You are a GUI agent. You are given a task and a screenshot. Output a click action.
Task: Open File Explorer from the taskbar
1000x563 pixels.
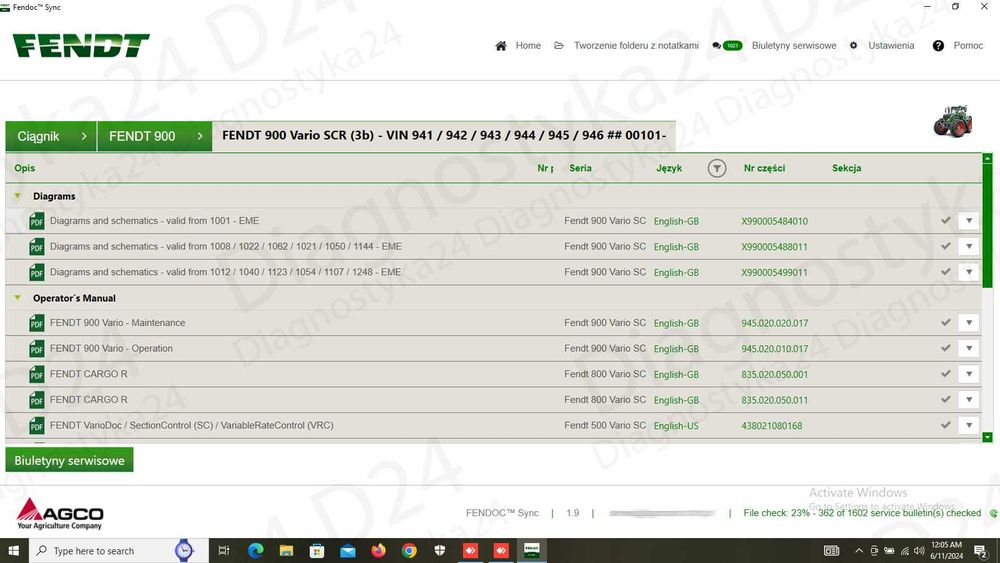[x=286, y=550]
